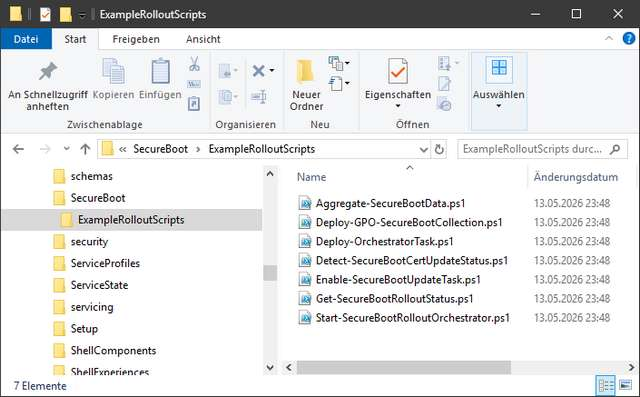Screen dimensions: 640x397
Task: Click the navigation pane scroll up arrow
Action: [x=270, y=173]
